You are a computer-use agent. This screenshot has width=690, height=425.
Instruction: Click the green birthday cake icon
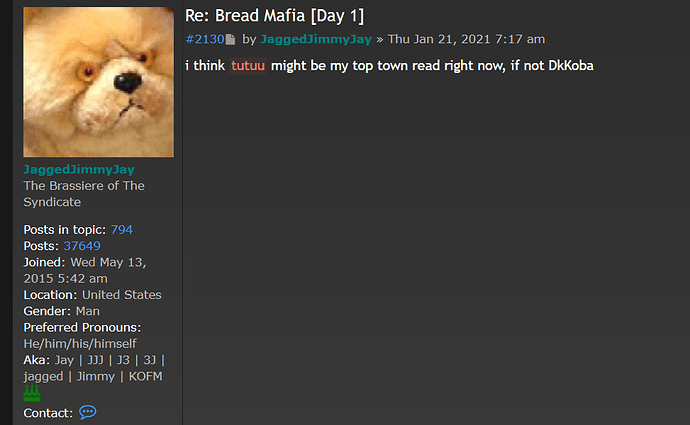tap(32, 393)
